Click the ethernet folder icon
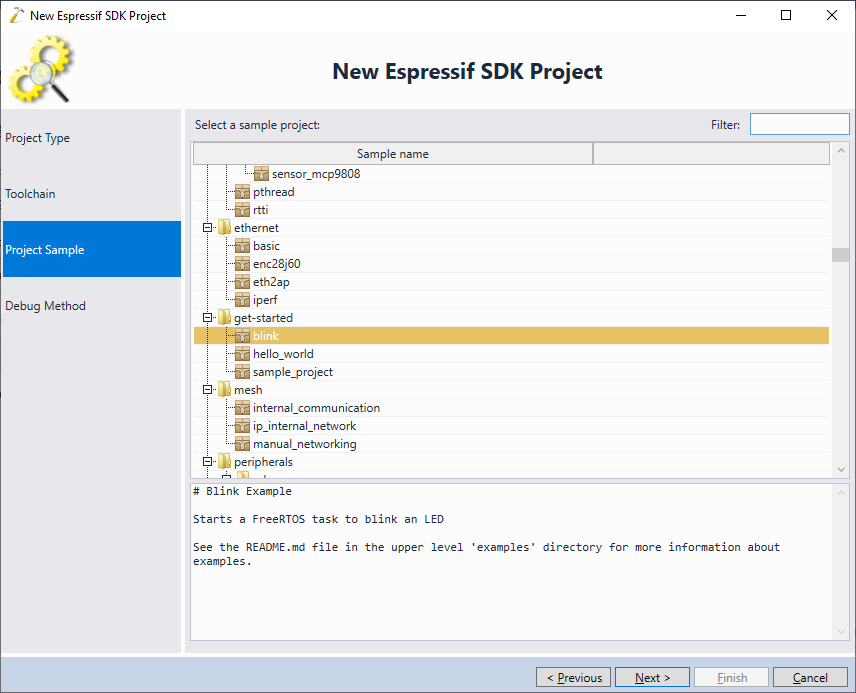The image size is (856, 693). click(224, 228)
